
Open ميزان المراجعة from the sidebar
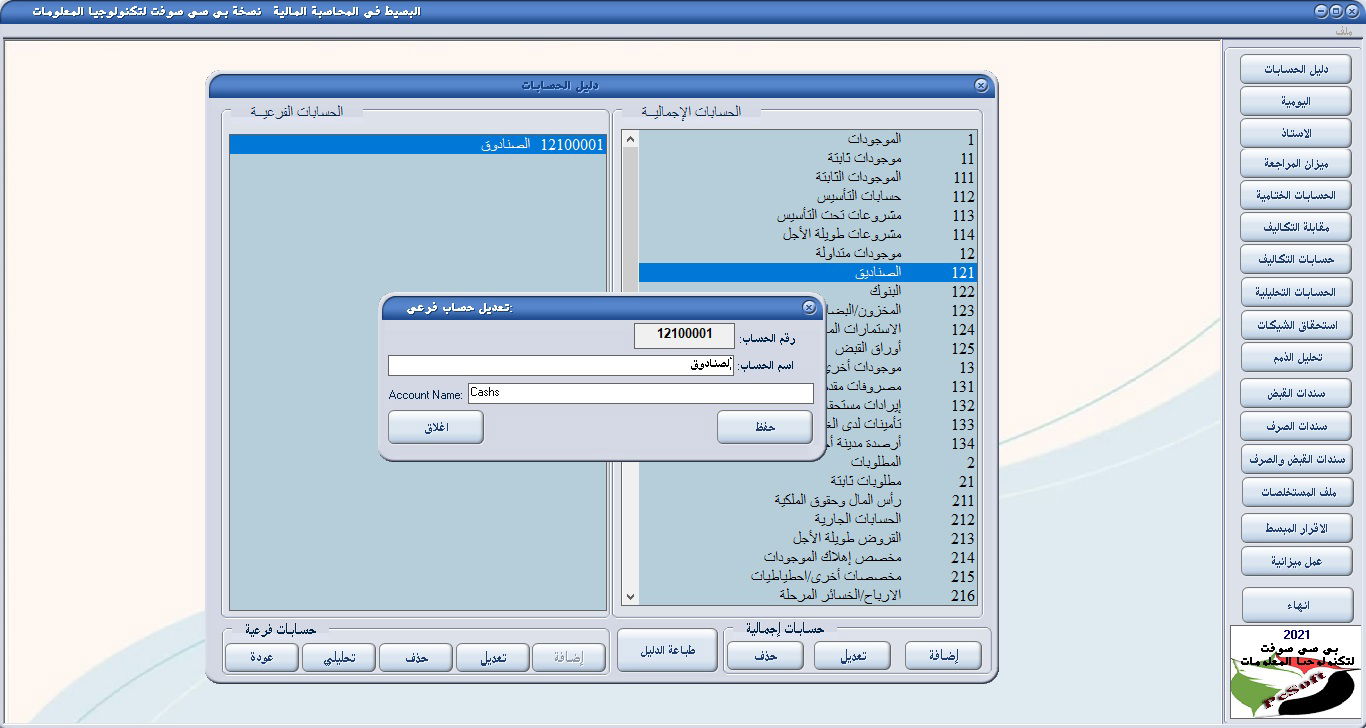click(x=1295, y=162)
